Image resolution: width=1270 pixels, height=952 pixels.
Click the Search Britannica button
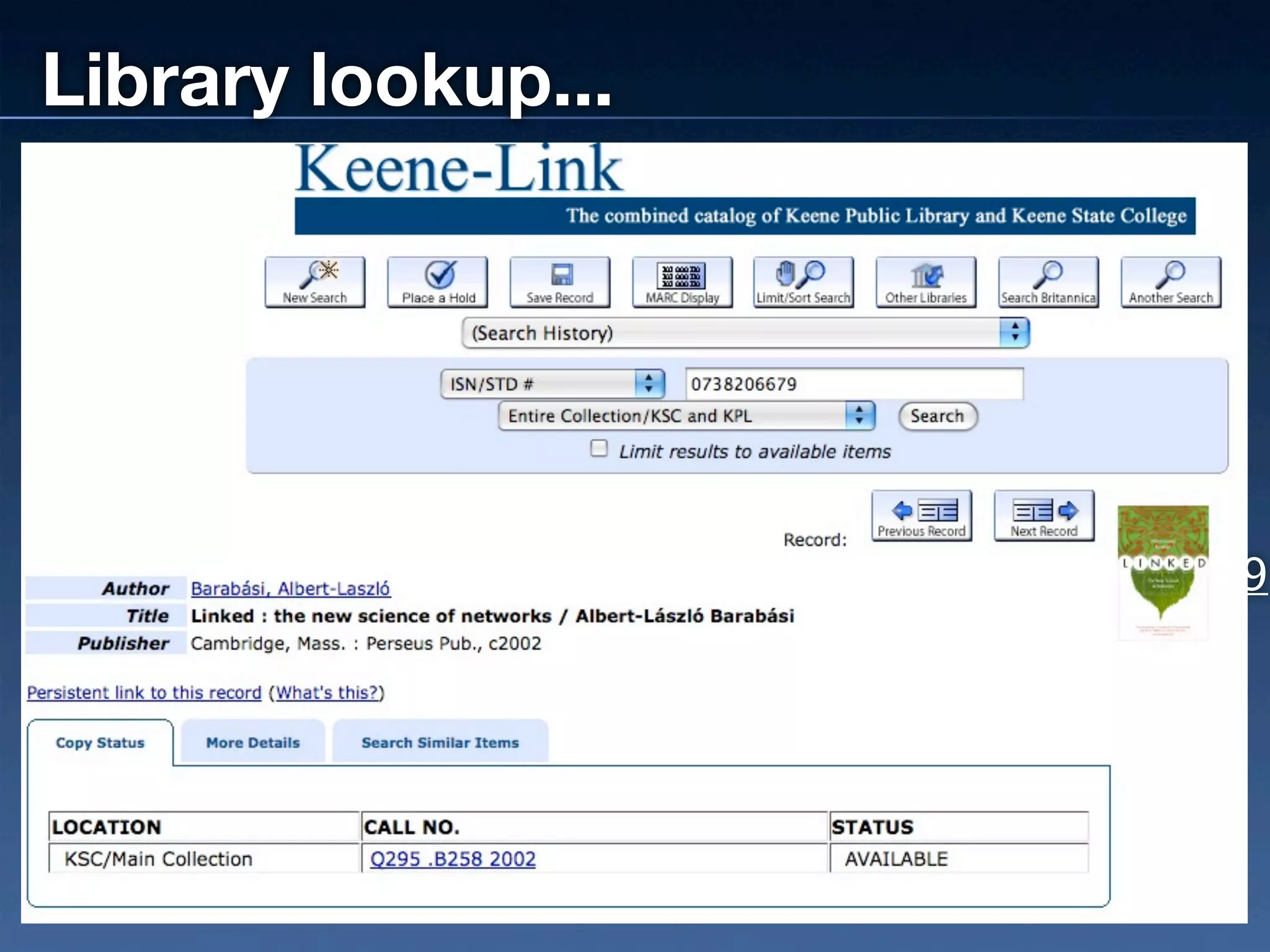click(1048, 282)
